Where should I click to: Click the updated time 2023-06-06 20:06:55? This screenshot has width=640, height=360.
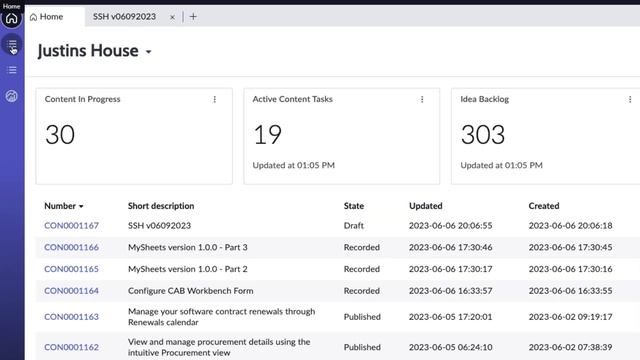coord(451,225)
